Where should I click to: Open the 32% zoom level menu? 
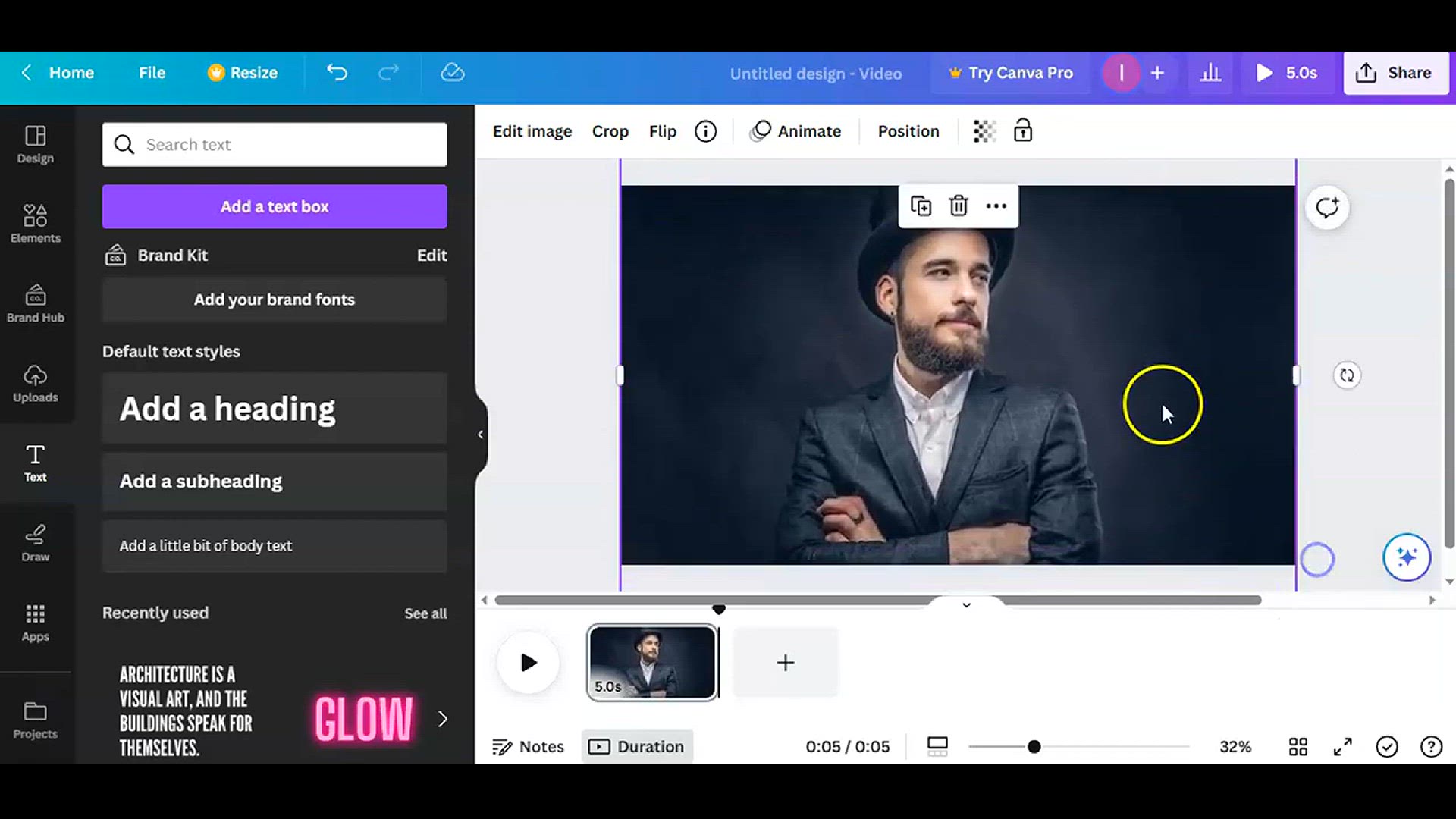coord(1235,747)
